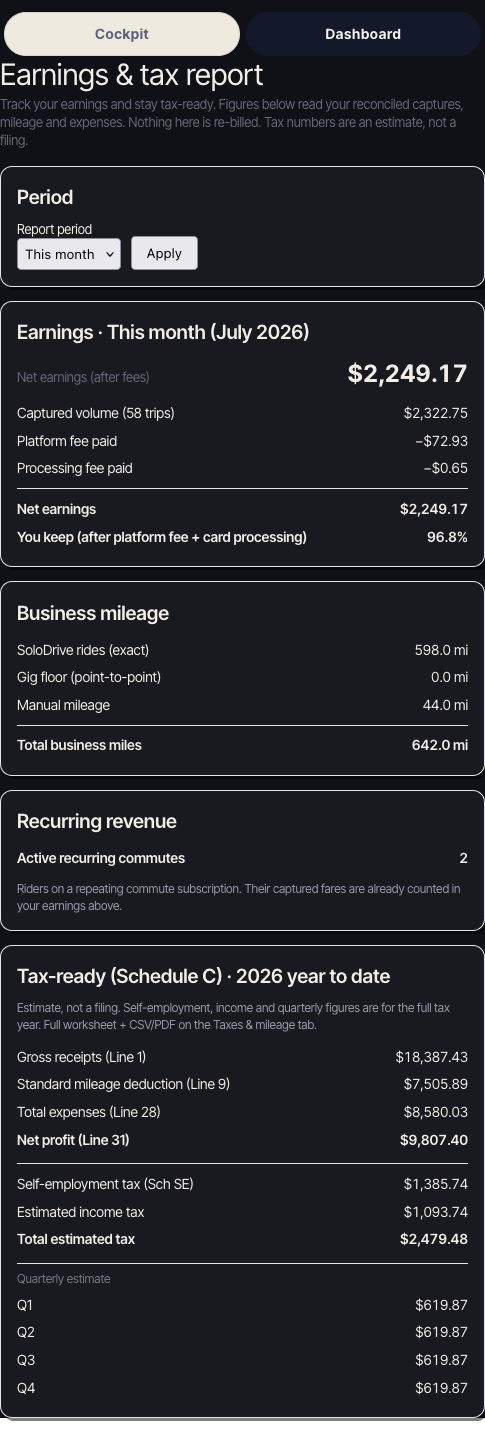The width and height of the screenshot is (485, 1432).
Task: Click the −$72.93 platform fee value
Action: pyautogui.click(x=441, y=441)
